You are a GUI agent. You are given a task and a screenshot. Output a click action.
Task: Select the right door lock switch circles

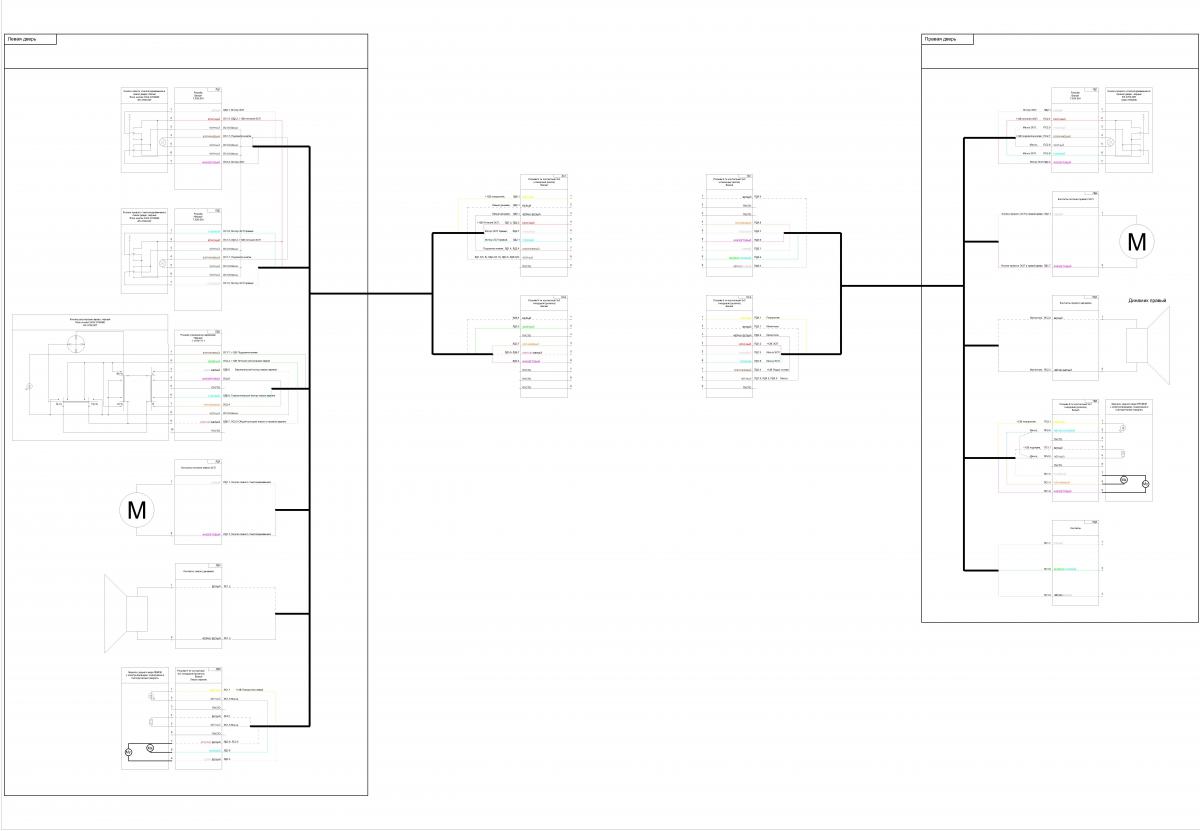coord(1135,482)
